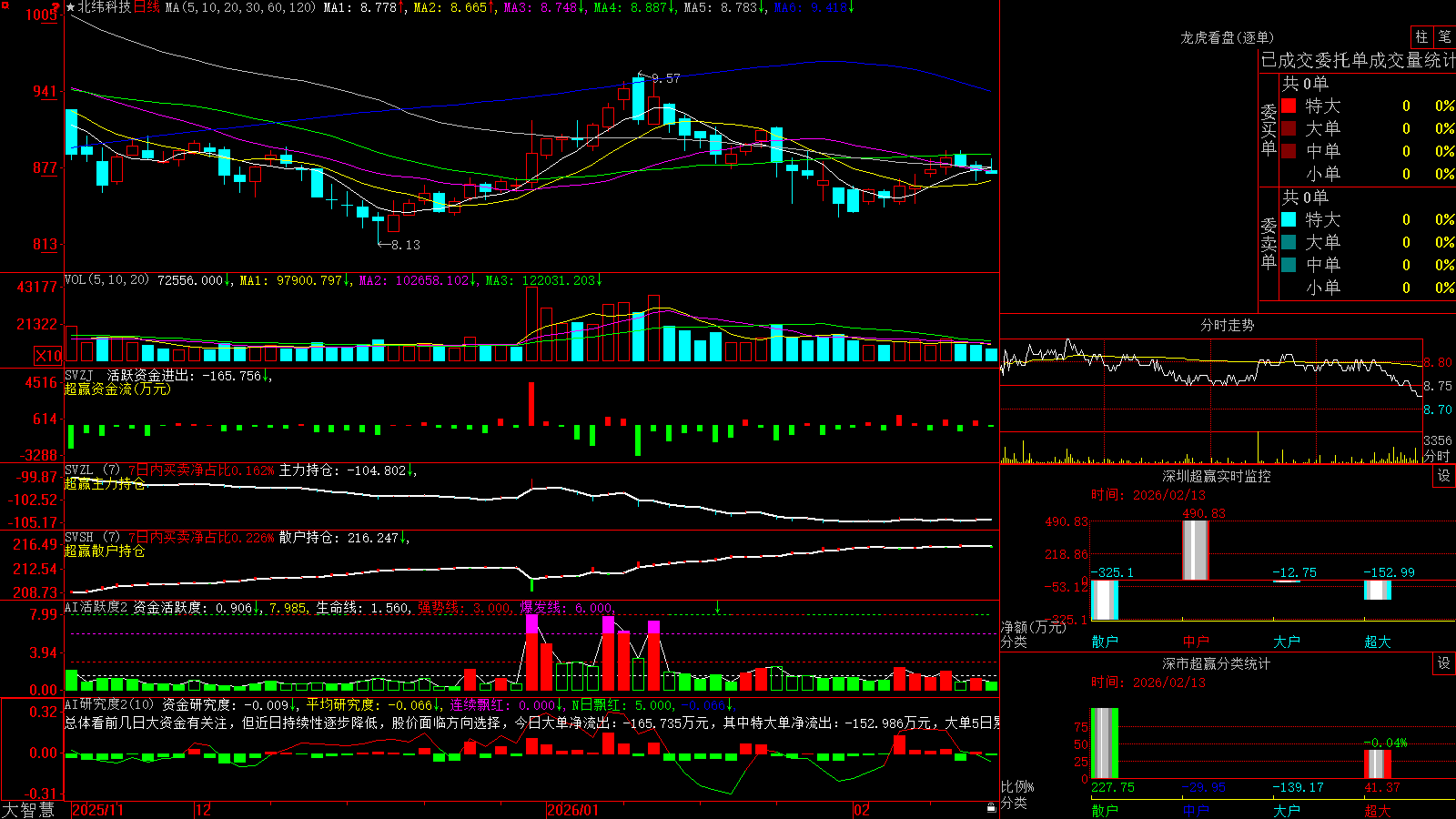Click the 02 month label on the time axis
The image size is (1456, 819).
pos(862,810)
